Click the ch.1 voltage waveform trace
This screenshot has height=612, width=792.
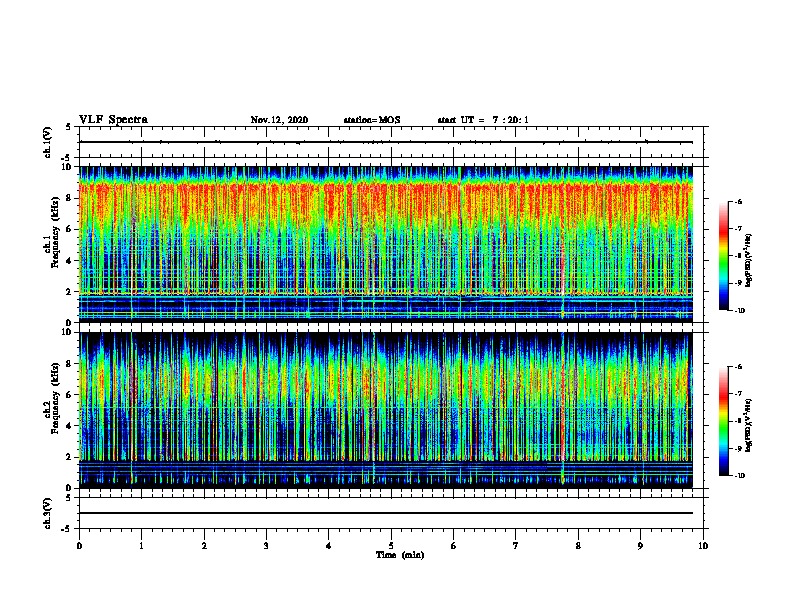point(386,142)
